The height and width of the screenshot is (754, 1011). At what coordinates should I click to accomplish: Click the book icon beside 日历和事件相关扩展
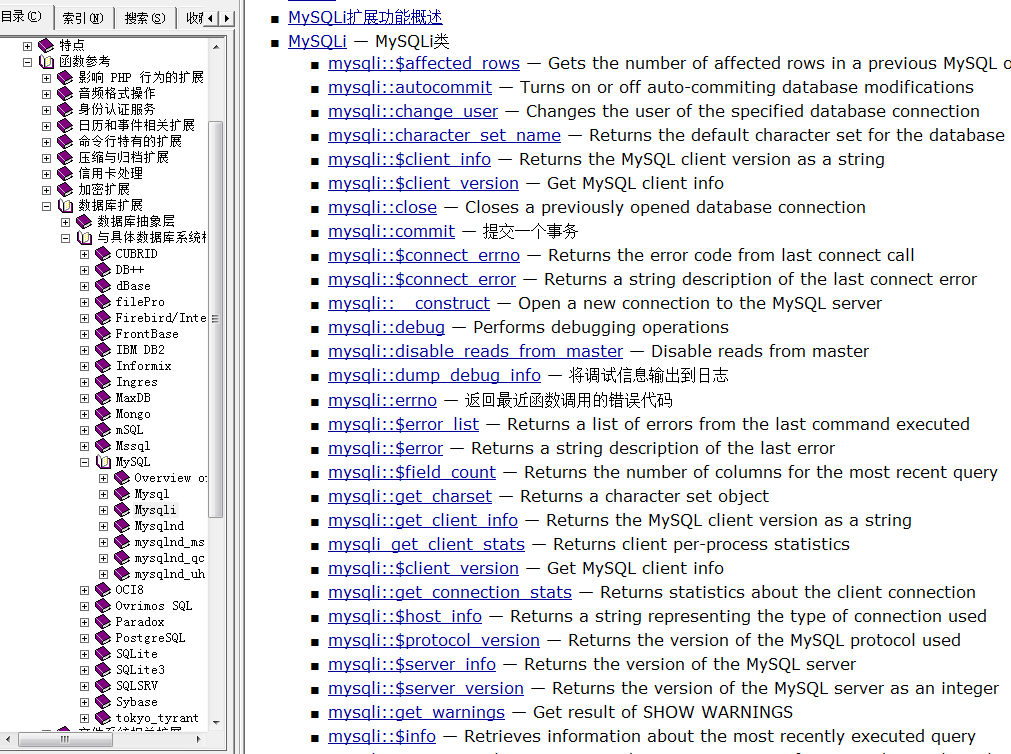tap(65, 126)
